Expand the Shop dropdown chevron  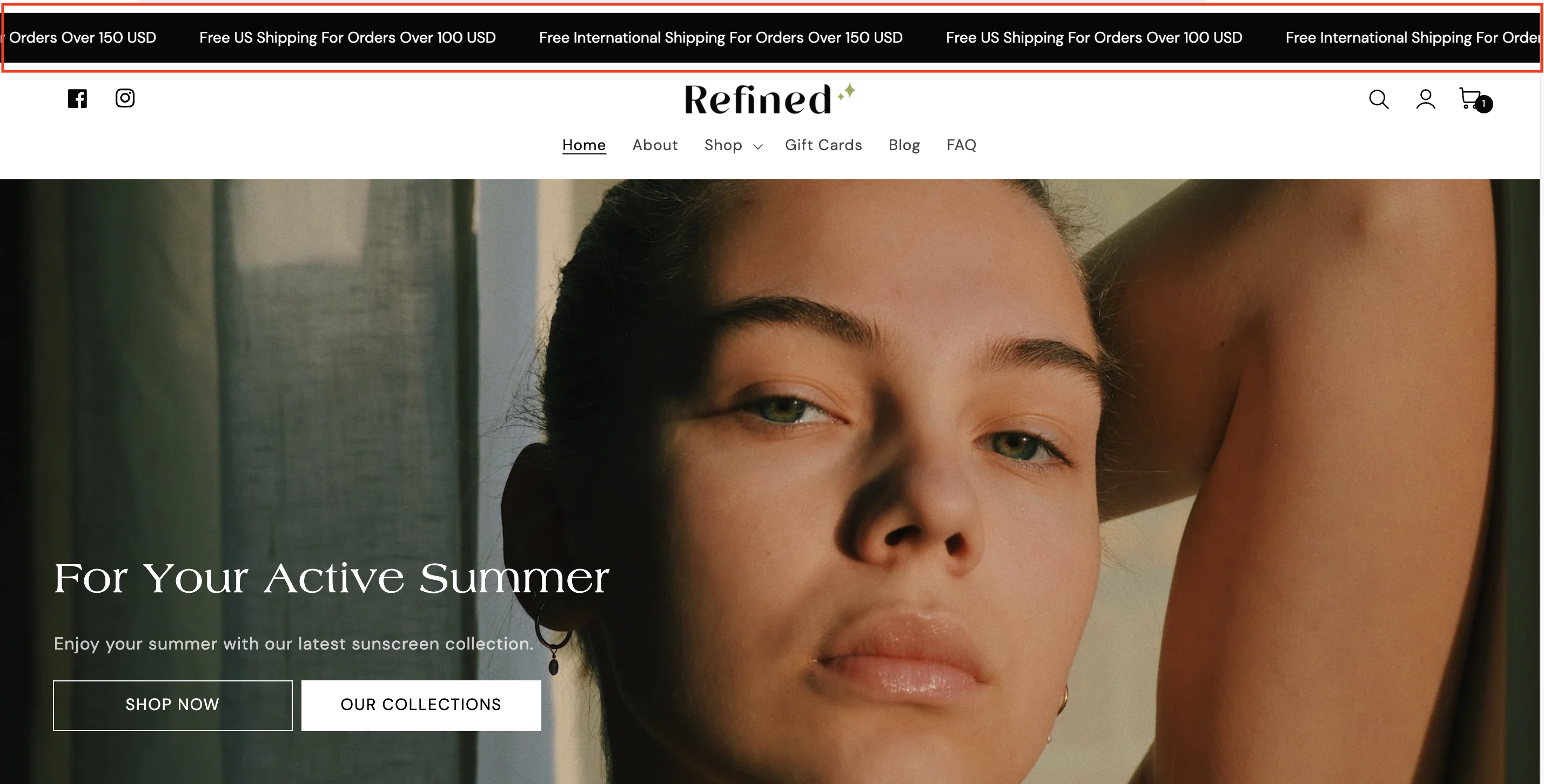pyautogui.click(x=757, y=147)
